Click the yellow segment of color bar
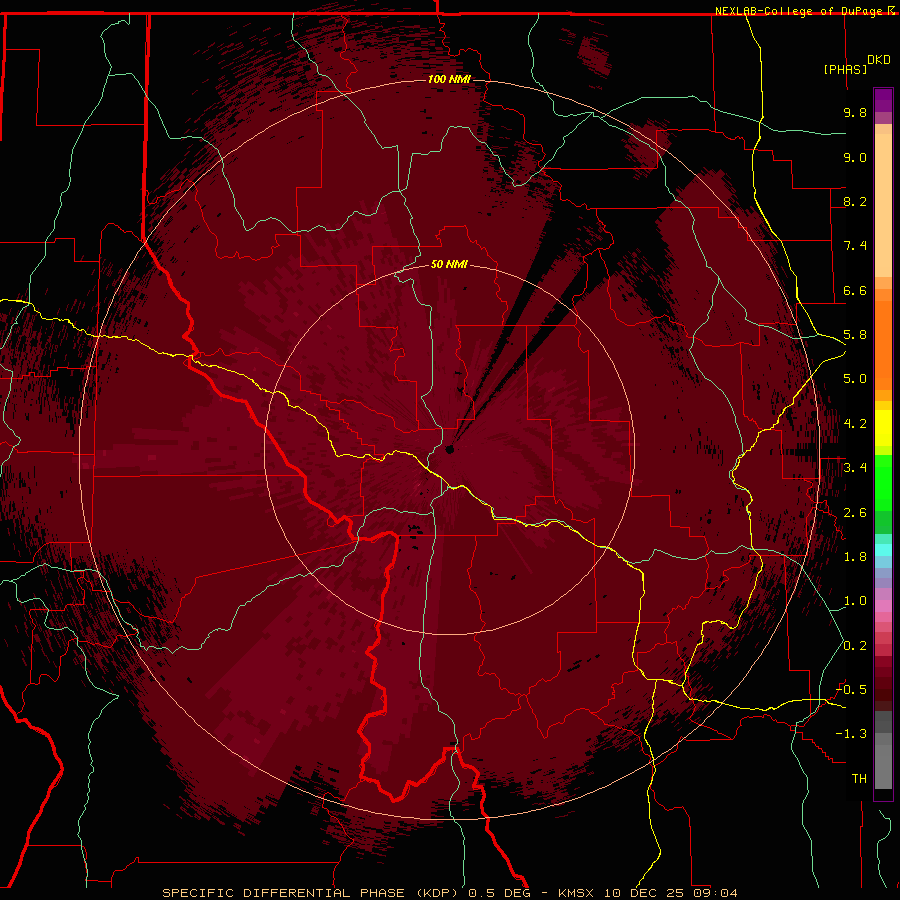The height and width of the screenshot is (900, 900). tap(883, 428)
